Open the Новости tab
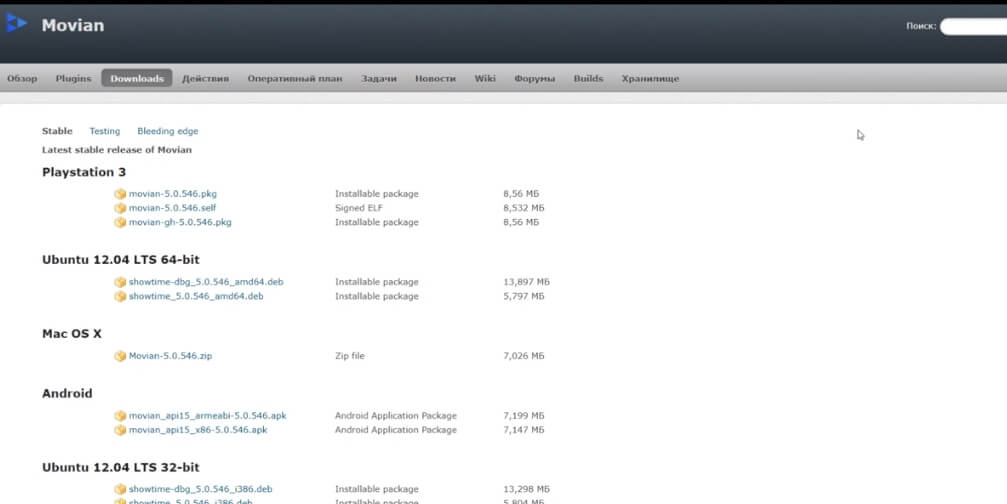Screen dimensions: 1007x504 [x=435, y=78]
